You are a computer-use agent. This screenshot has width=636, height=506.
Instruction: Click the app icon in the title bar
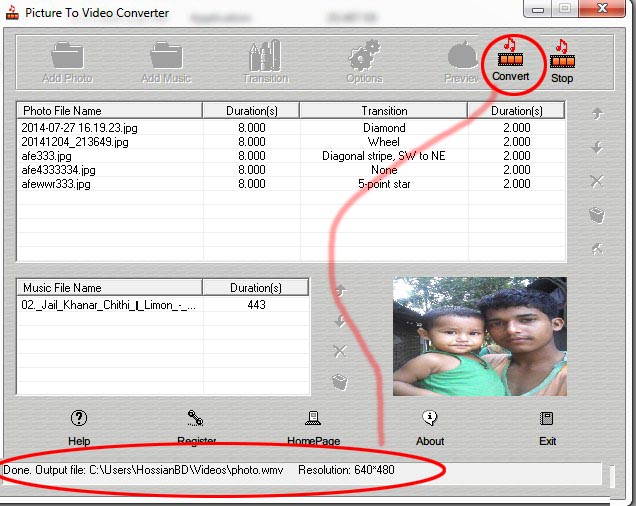point(12,12)
